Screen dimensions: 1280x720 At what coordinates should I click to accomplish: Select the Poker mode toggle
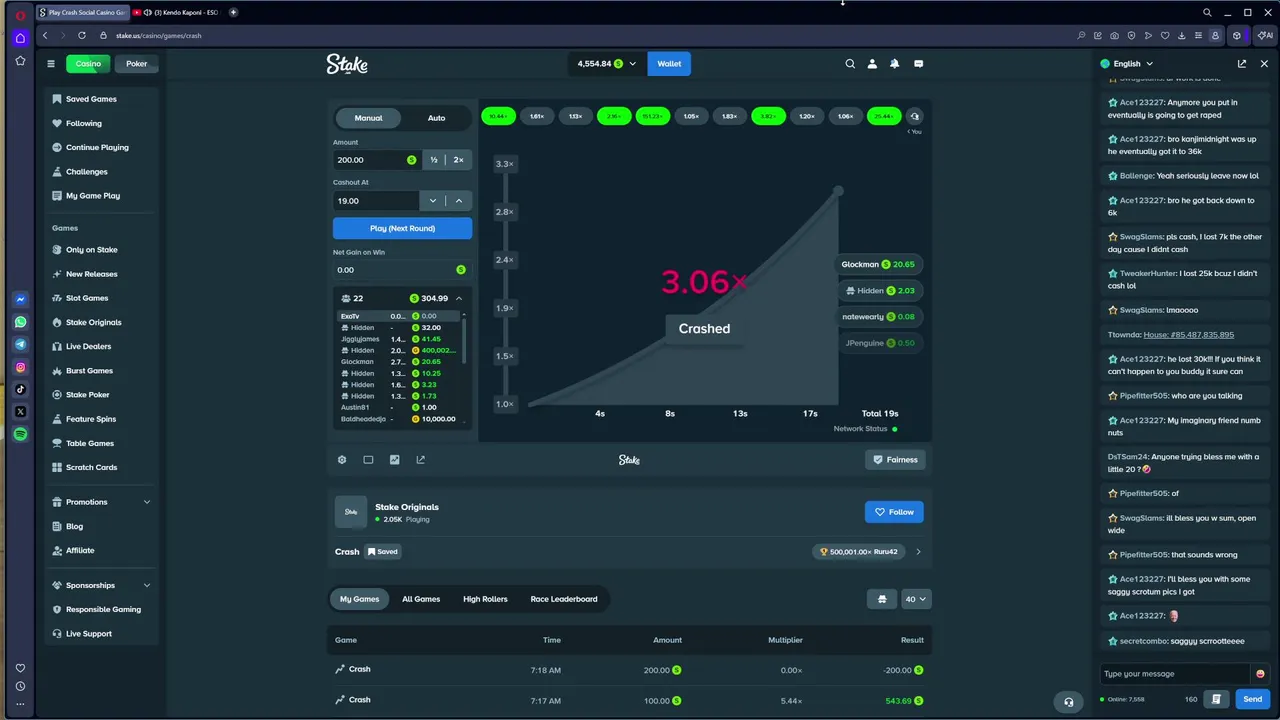(137, 64)
